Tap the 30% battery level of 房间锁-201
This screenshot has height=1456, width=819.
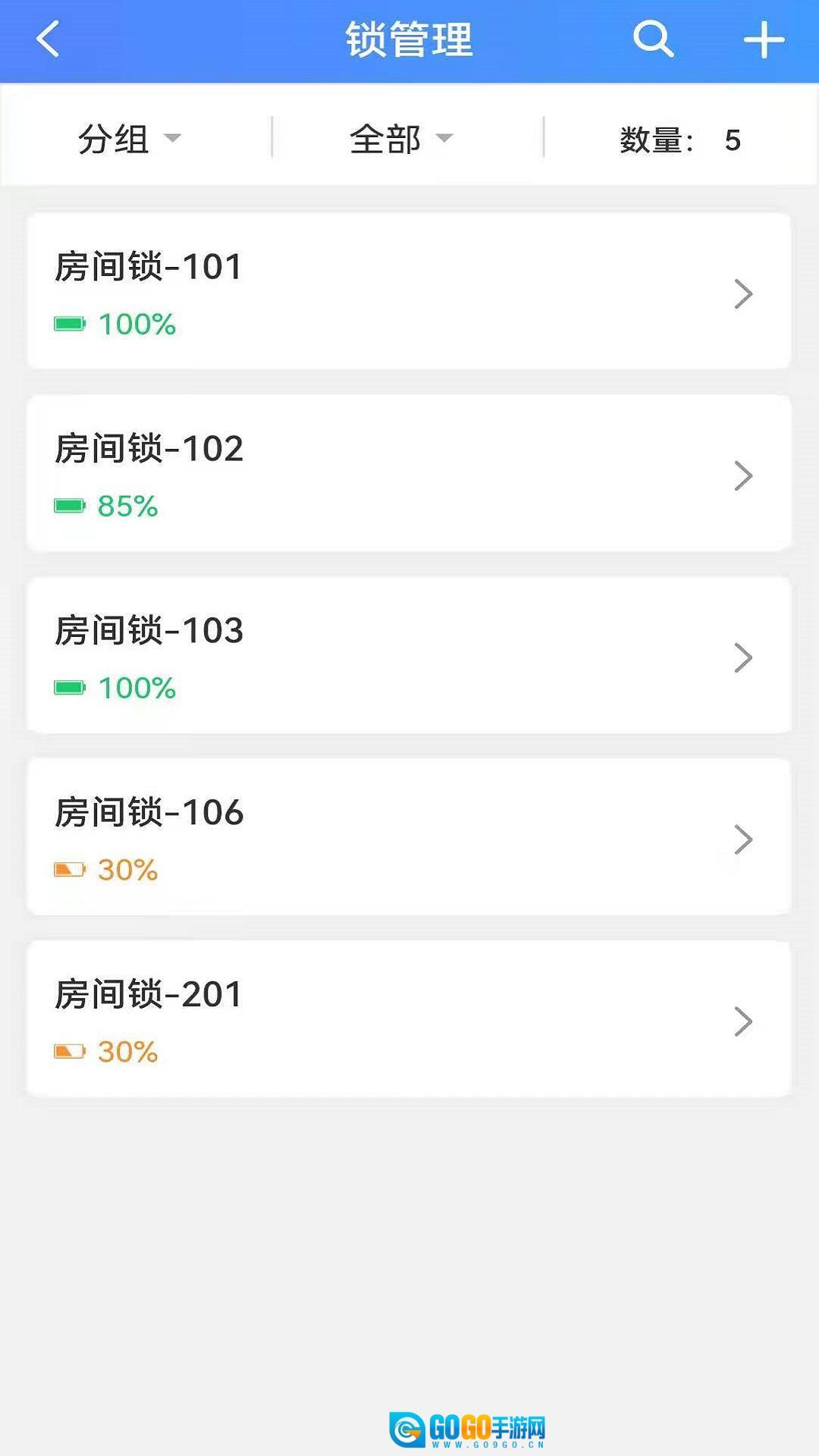(127, 1052)
